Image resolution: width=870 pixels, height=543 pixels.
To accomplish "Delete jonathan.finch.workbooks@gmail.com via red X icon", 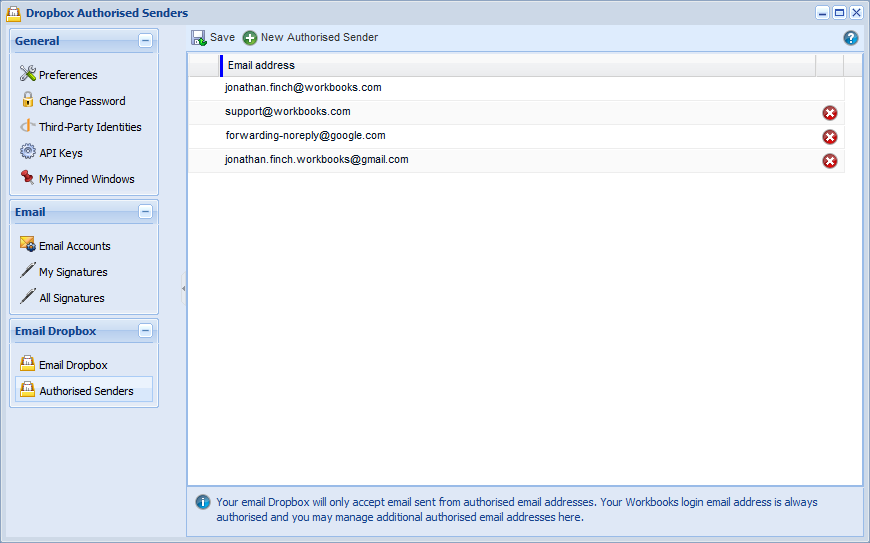I will point(829,161).
